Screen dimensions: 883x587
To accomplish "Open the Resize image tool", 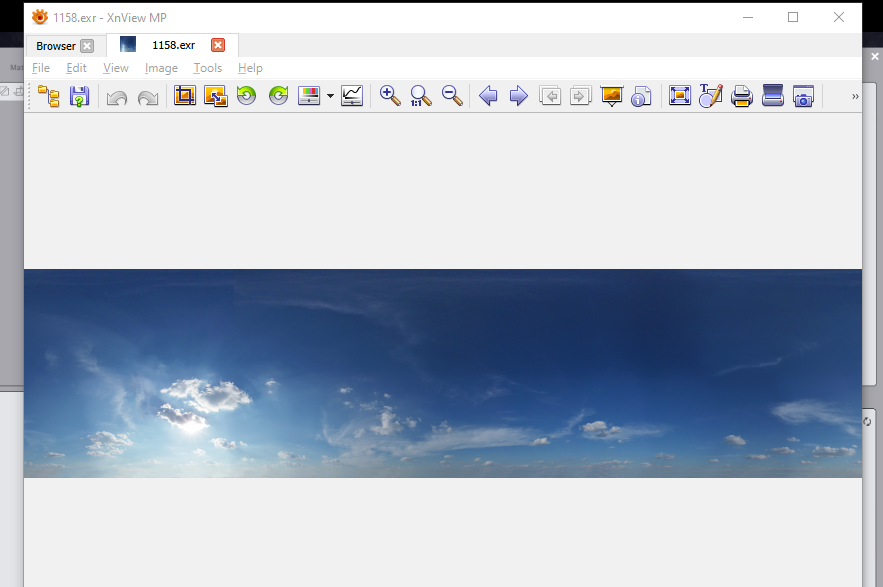I will [x=216, y=96].
